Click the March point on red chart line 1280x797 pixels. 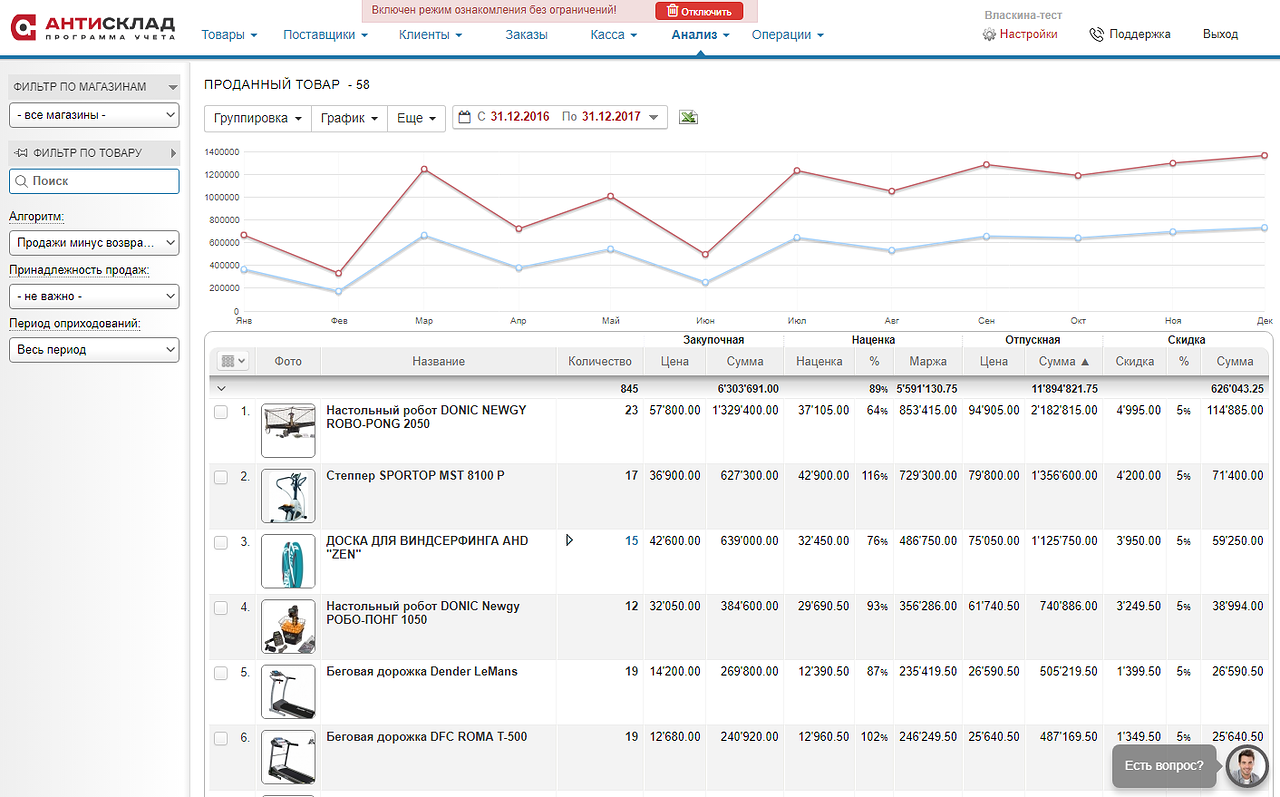pyautogui.click(x=424, y=169)
